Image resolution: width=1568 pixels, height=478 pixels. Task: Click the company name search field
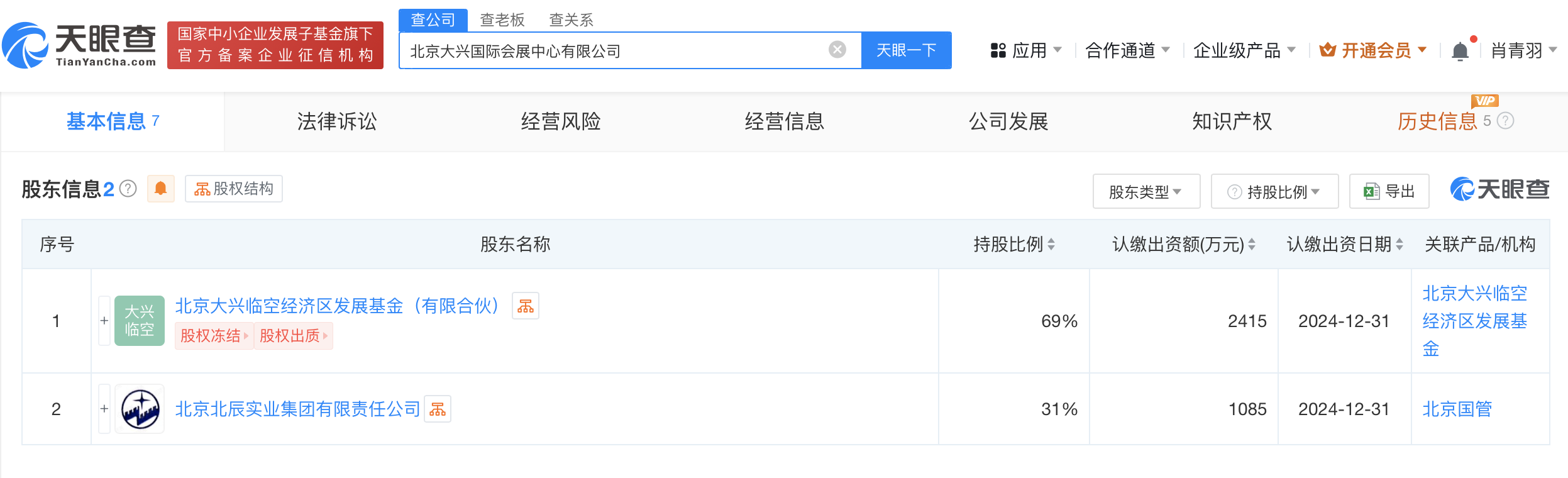616,51
